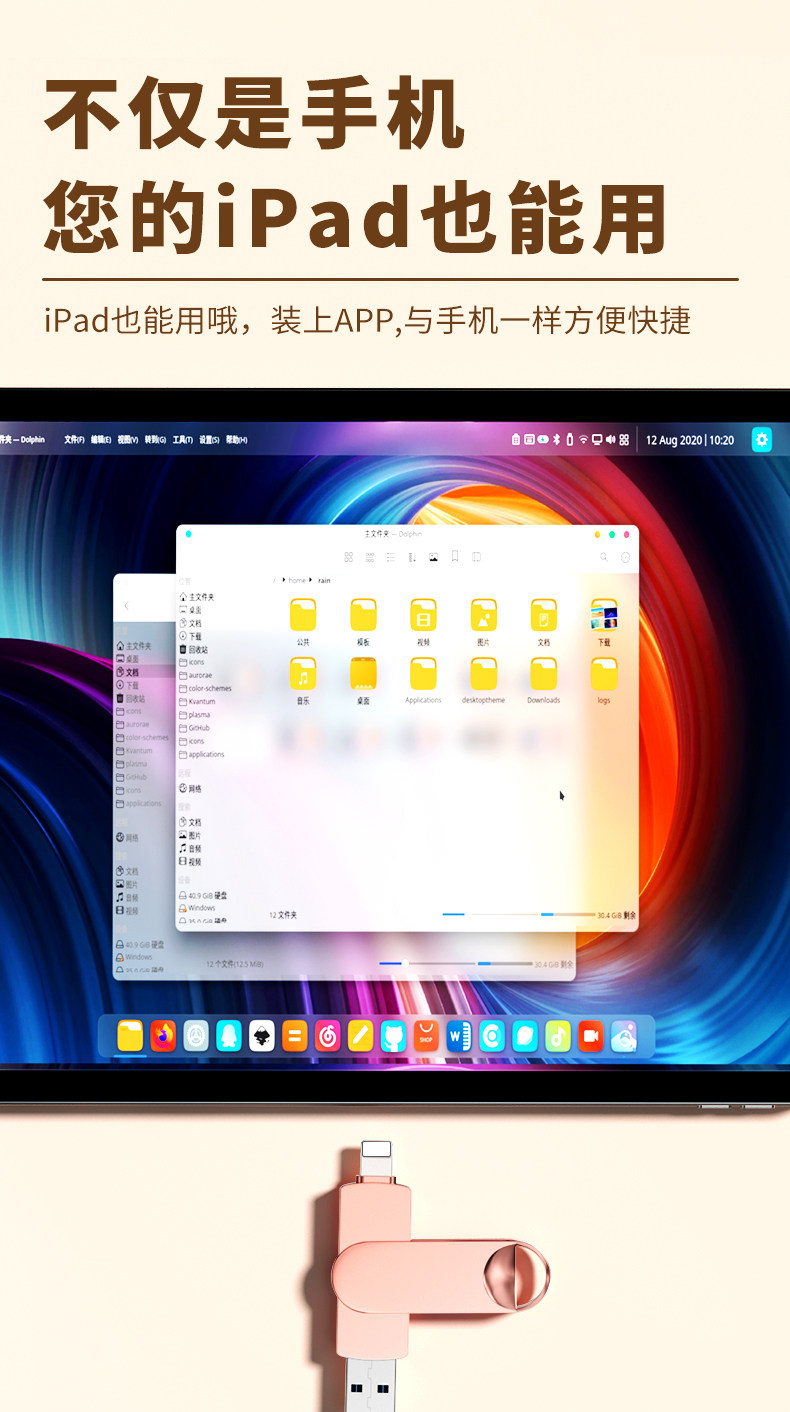790x1412 pixels.
Task: Switch Dolphin to details view mode
Action: [x=391, y=557]
